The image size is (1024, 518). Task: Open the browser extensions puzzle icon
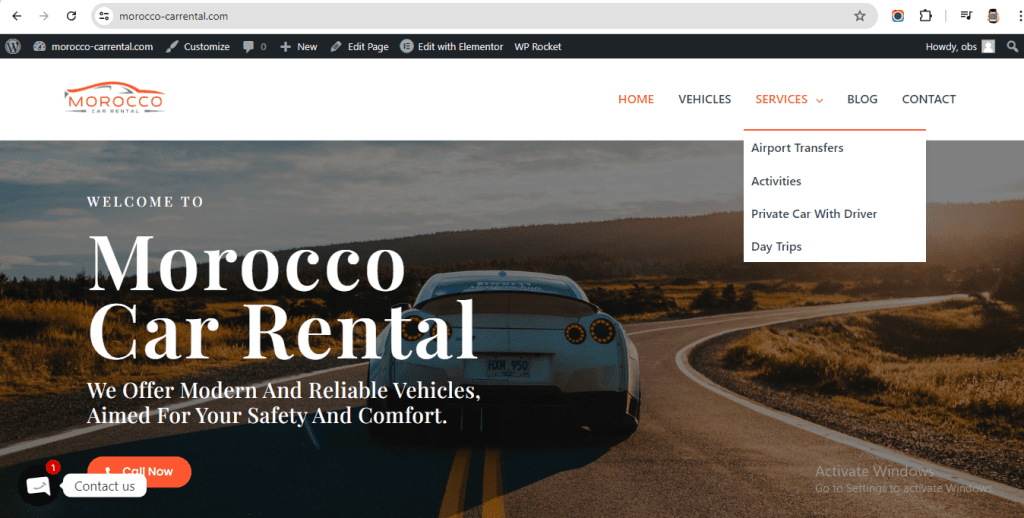[x=925, y=16]
